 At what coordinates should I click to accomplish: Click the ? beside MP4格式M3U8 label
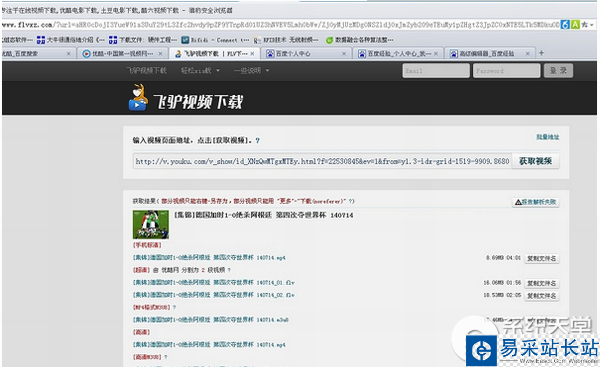pyautogui.click(x=174, y=307)
